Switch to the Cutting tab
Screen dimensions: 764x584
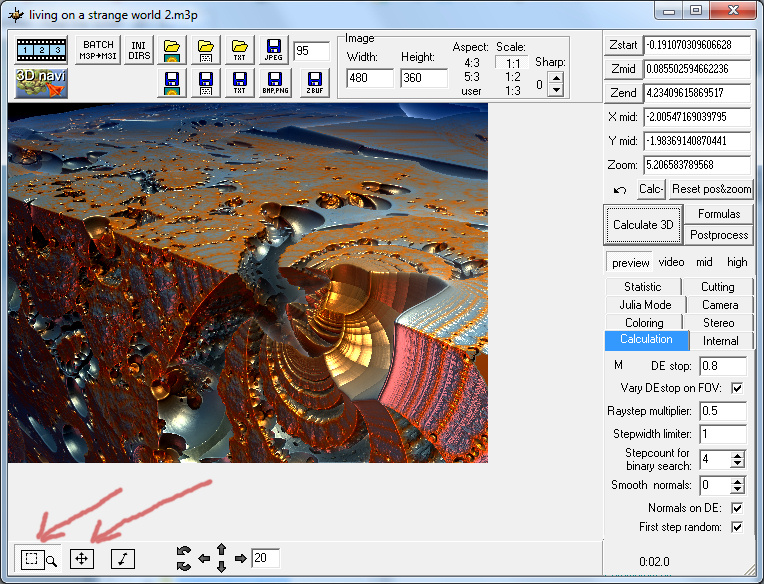click(x=718, y=286)
